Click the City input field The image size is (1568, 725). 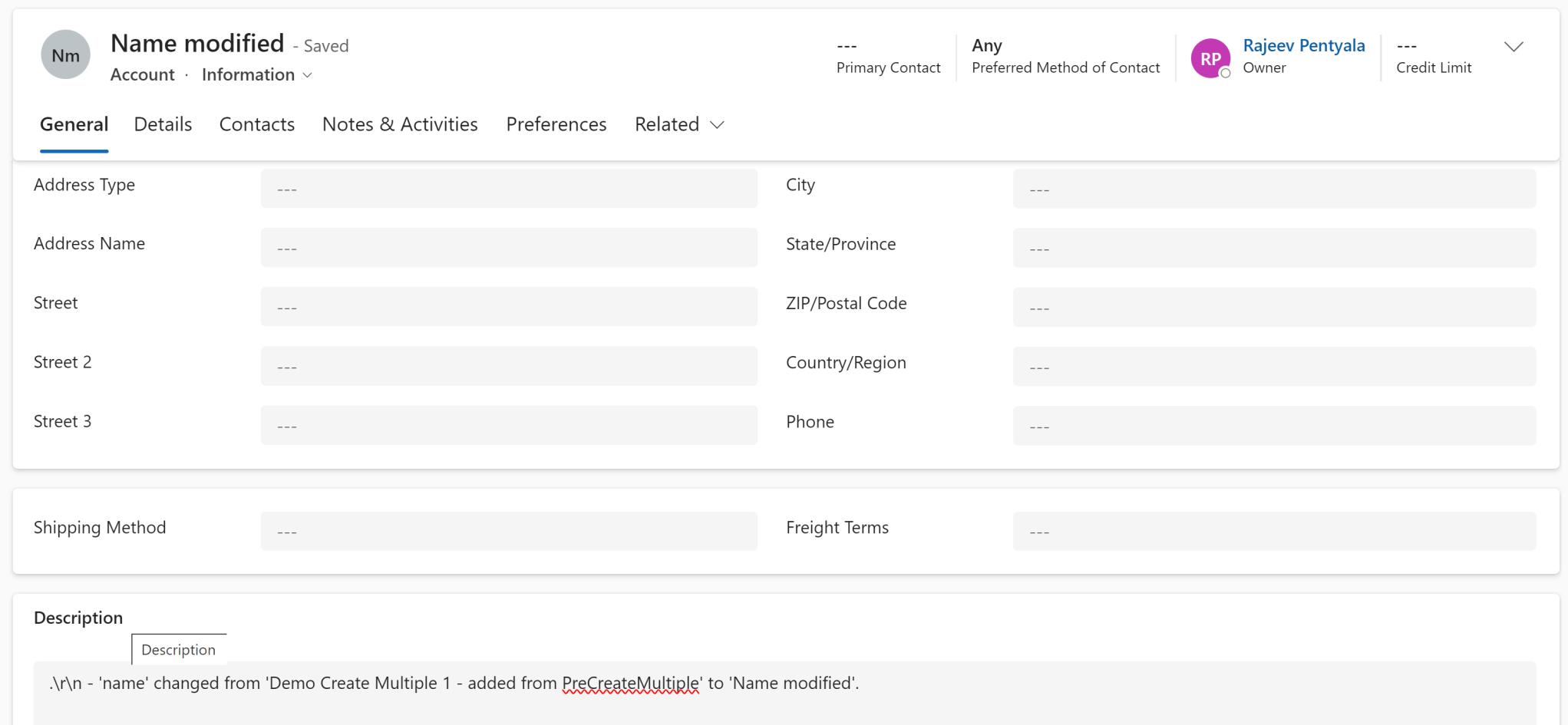(1274, 188)
